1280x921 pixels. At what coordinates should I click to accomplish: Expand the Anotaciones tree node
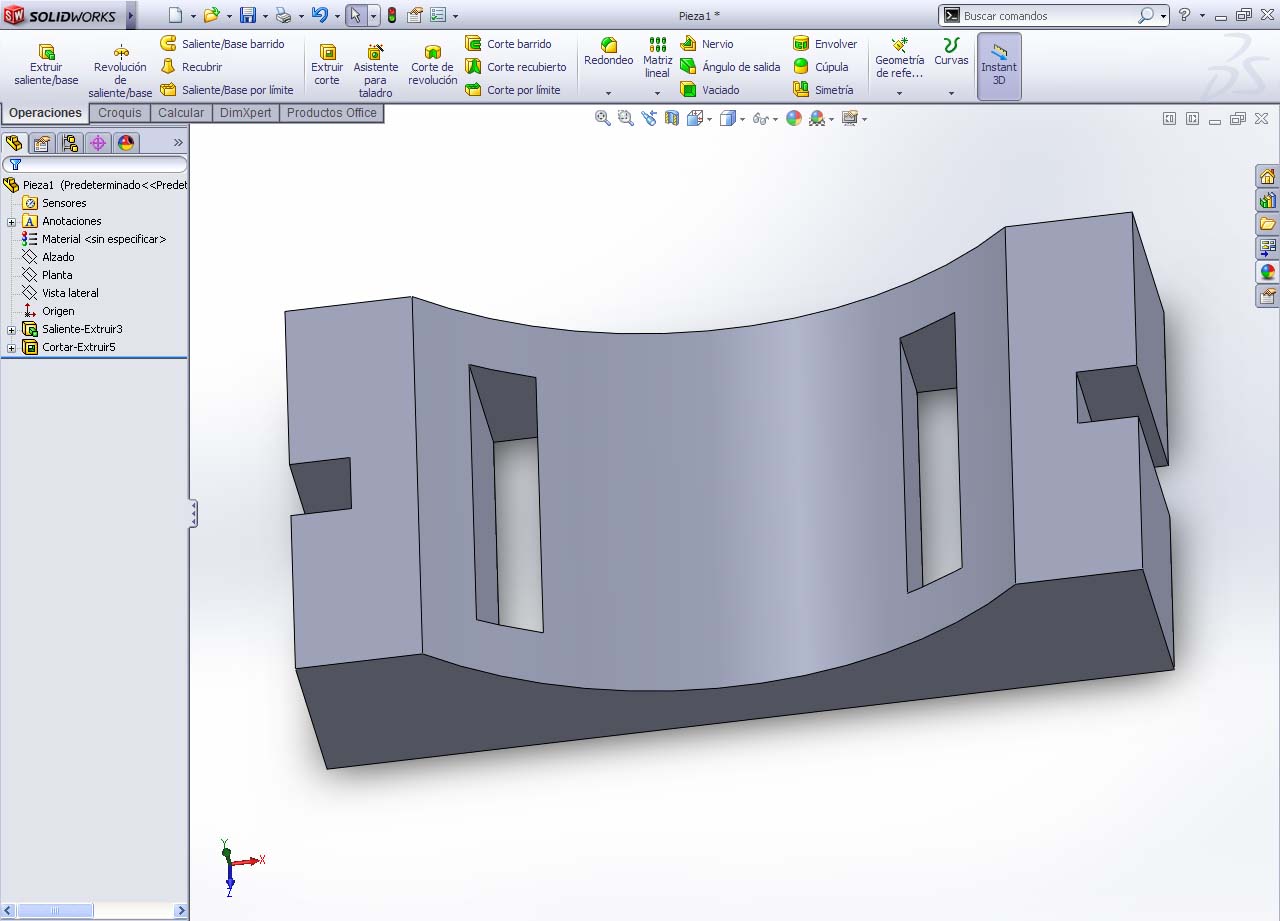[x=11, y=222]
